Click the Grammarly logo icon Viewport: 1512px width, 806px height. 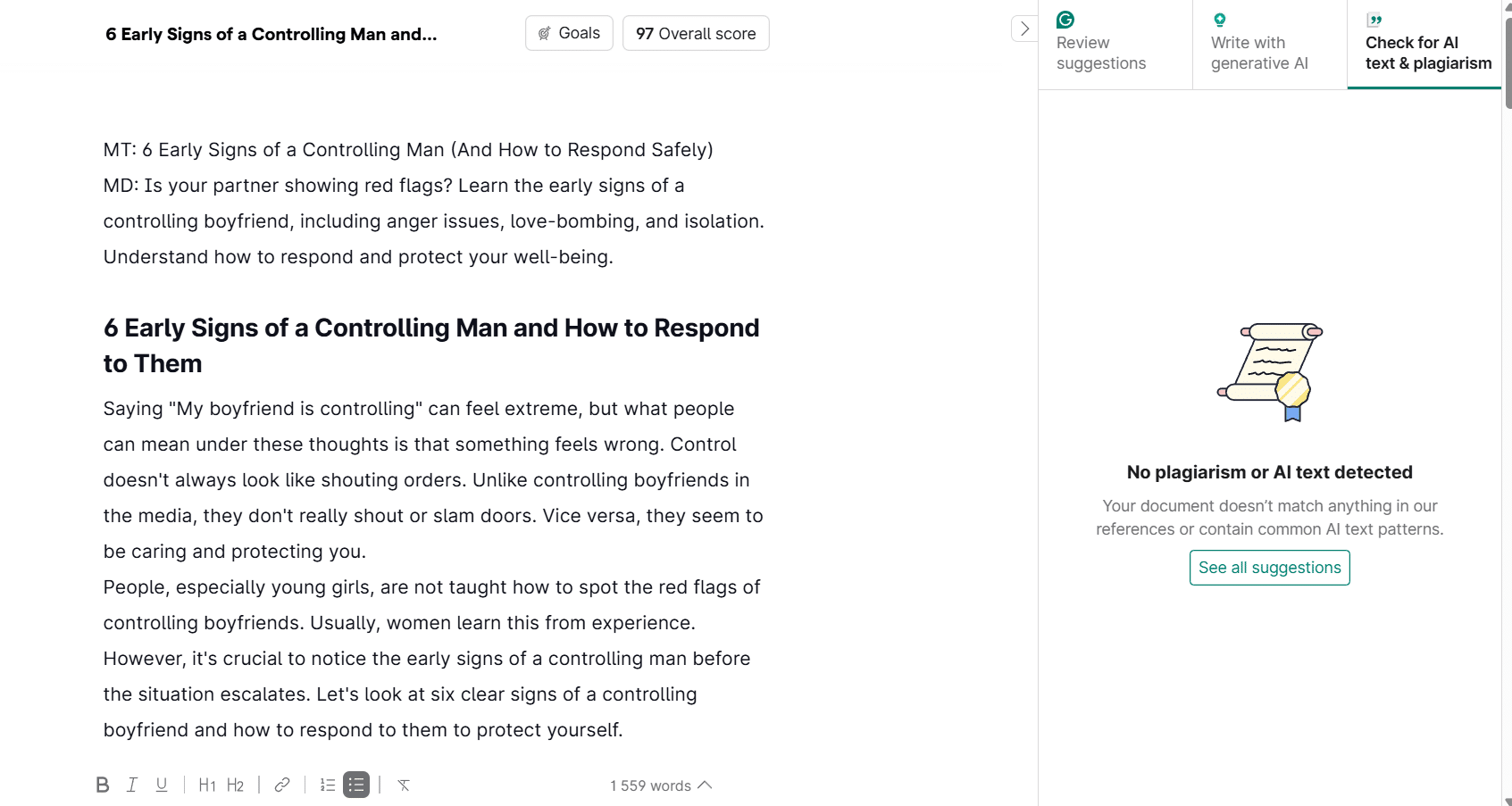[1065, 20]
